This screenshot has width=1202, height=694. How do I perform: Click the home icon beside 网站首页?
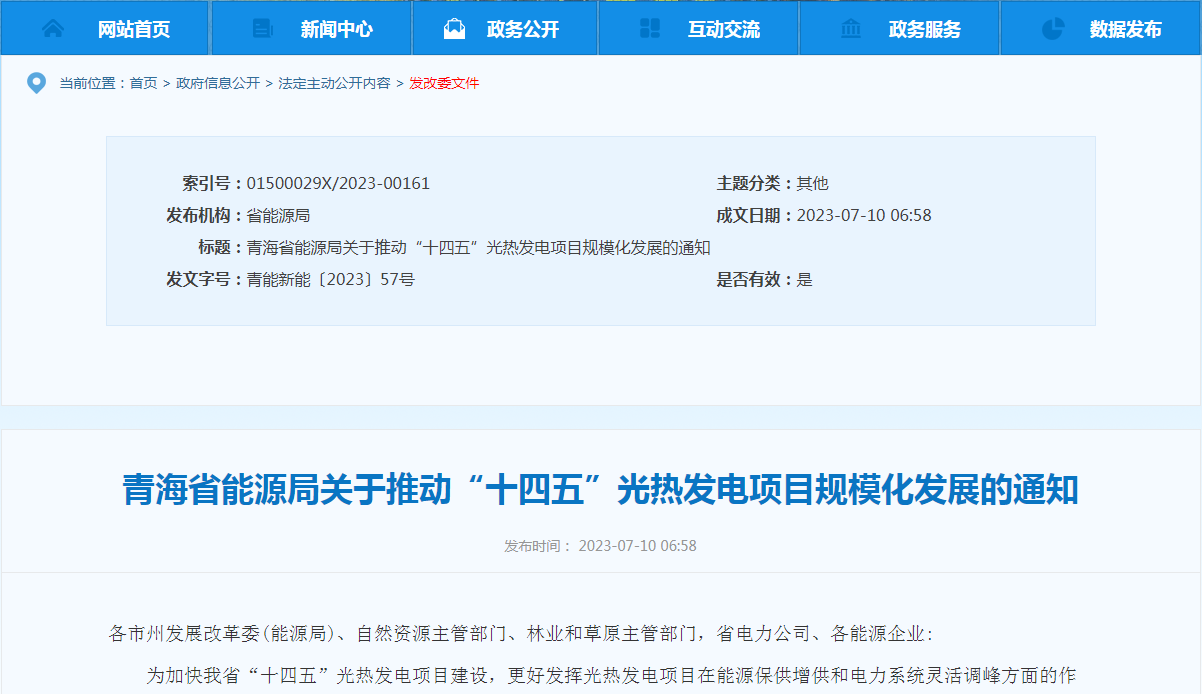pos(53,29)
